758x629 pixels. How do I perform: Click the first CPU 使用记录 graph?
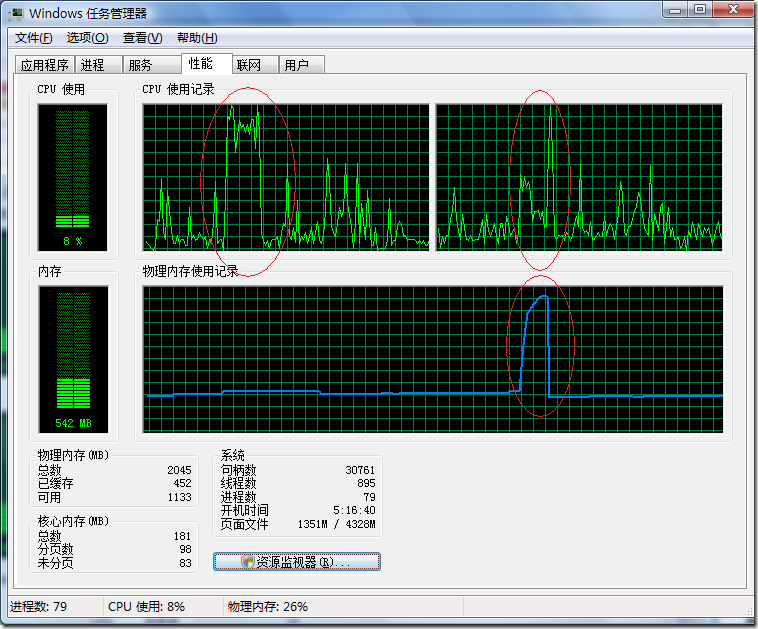[286, 177]
